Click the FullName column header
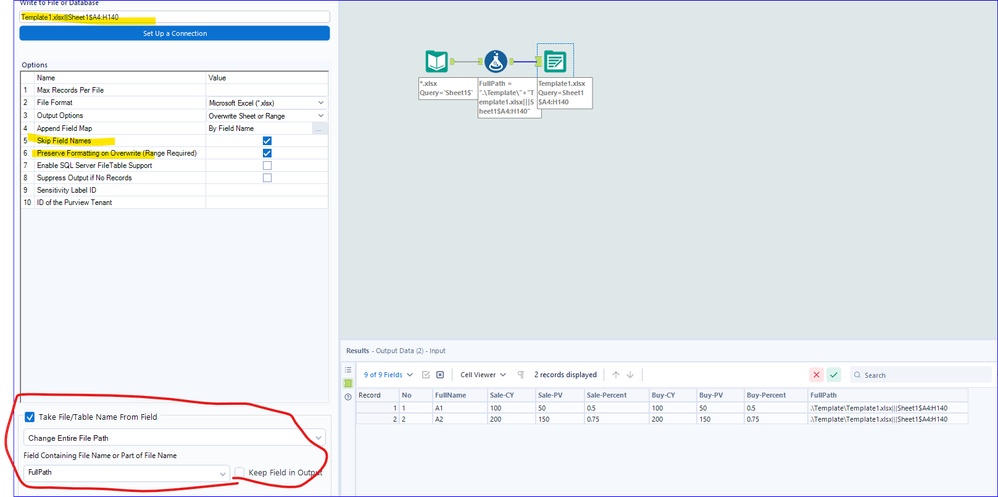 click(x=460, y=395)
